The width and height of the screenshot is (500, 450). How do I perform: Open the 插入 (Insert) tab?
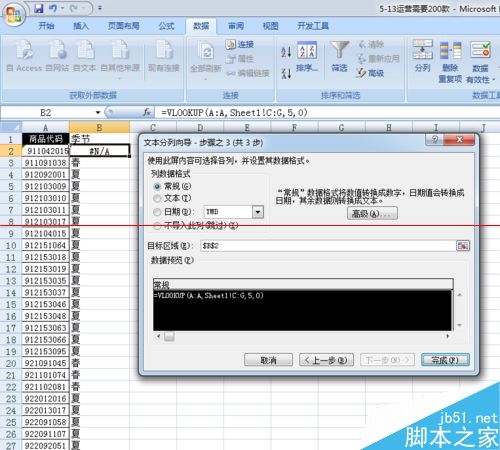(81, 26)
